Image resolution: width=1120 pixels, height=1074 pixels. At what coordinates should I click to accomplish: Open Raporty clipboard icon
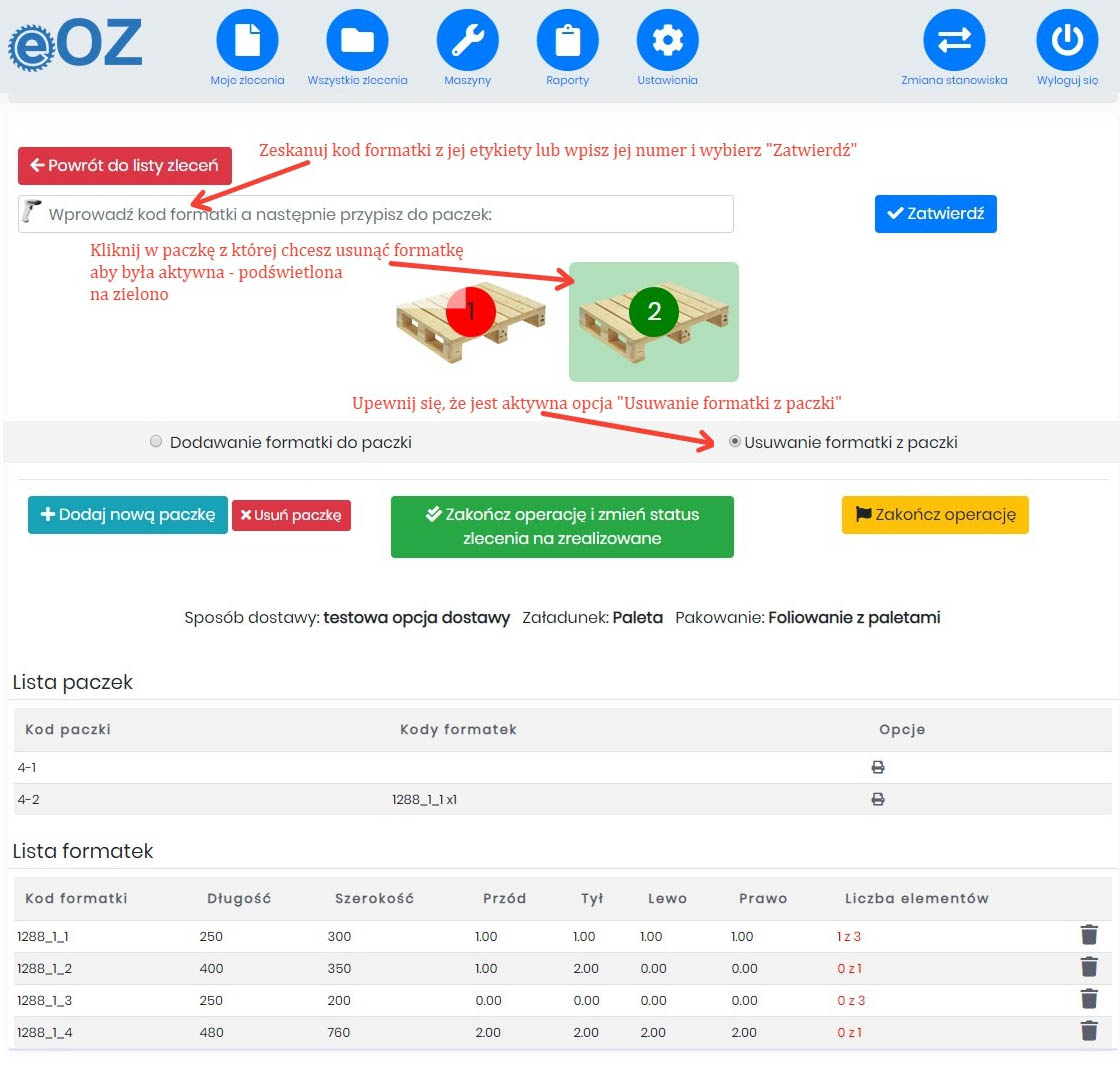(567, 41)
